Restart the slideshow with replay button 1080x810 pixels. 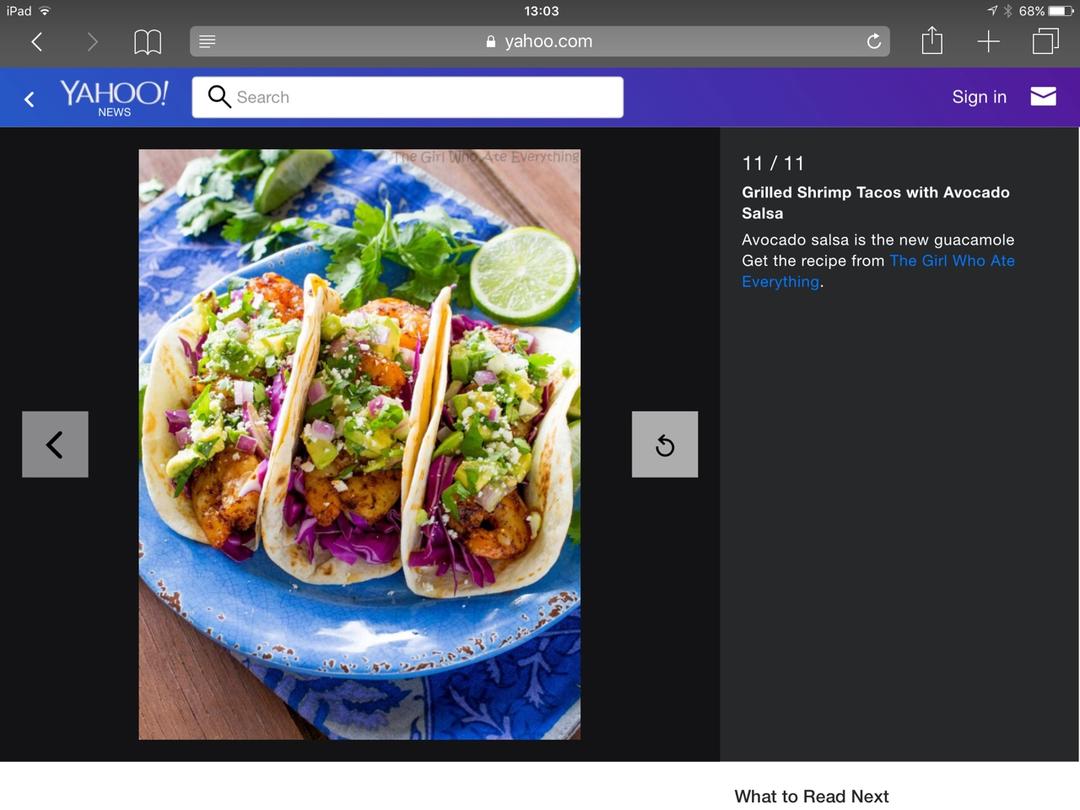[665, 444]
